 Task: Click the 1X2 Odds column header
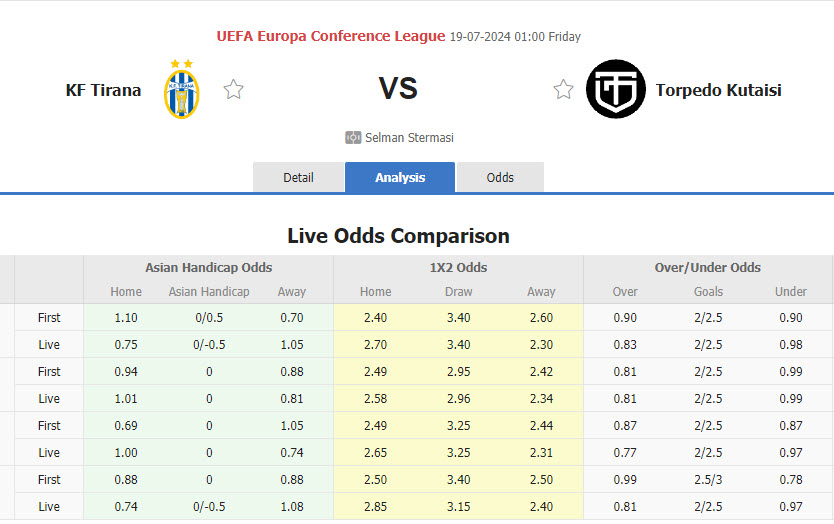[x=458, y=267]
